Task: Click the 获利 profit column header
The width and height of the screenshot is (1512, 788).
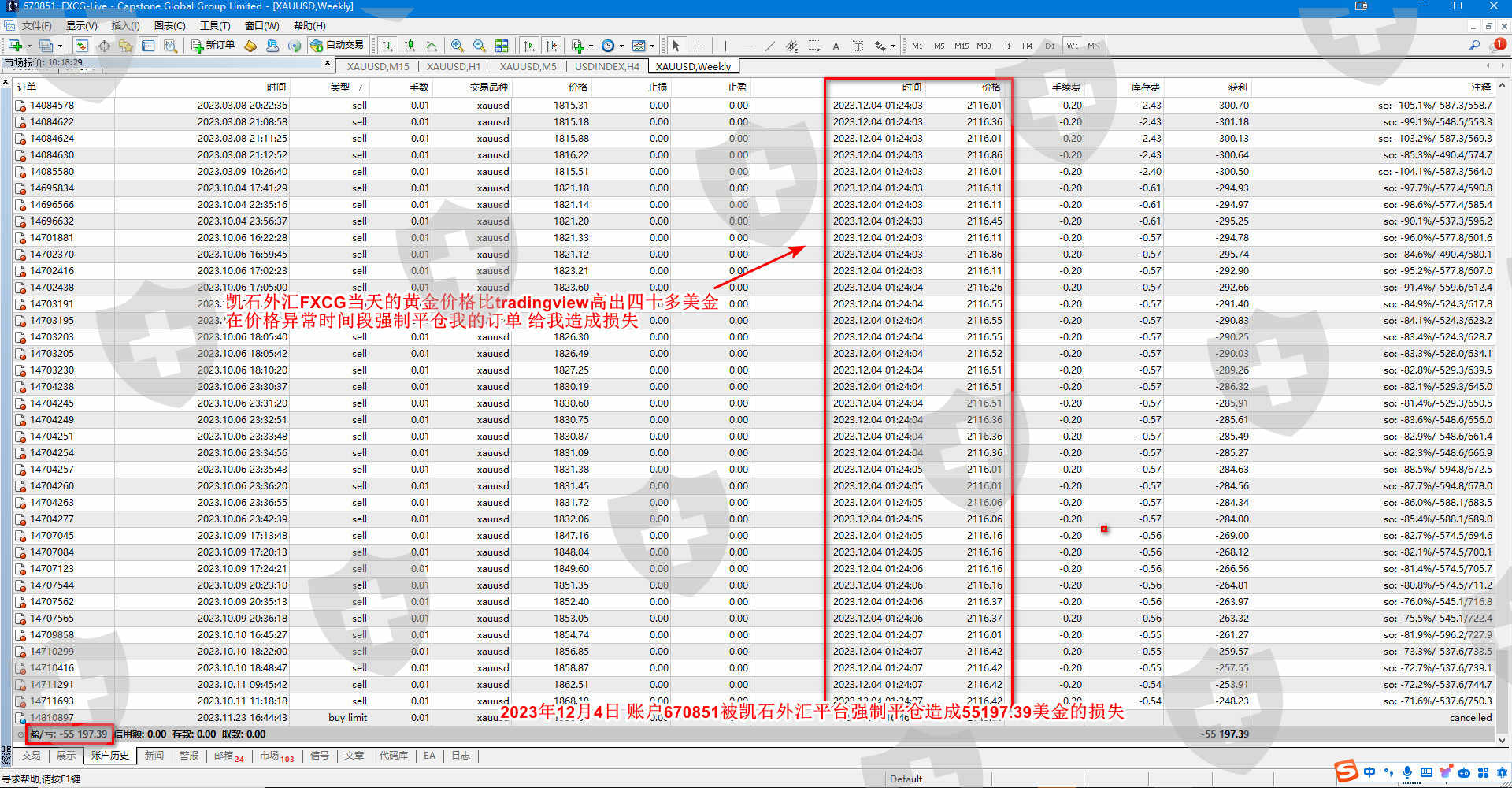Action: [1236, 87]
